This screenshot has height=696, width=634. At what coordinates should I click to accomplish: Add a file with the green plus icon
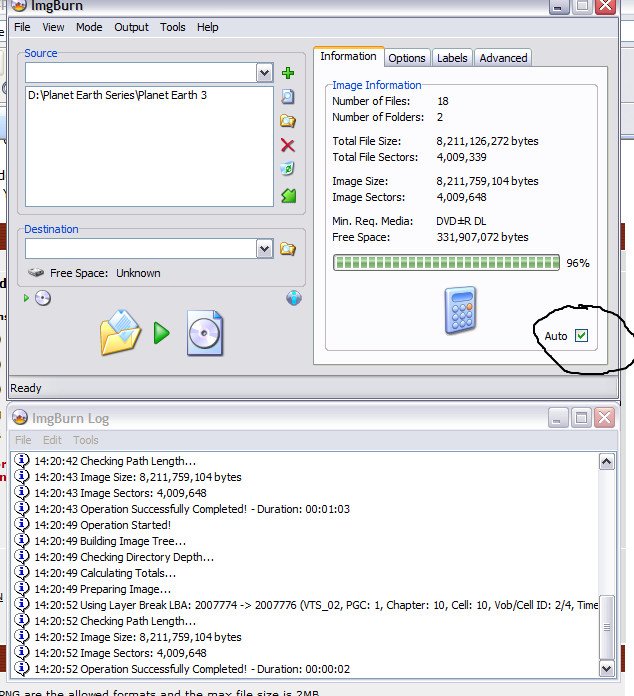(x=288, y=73)
